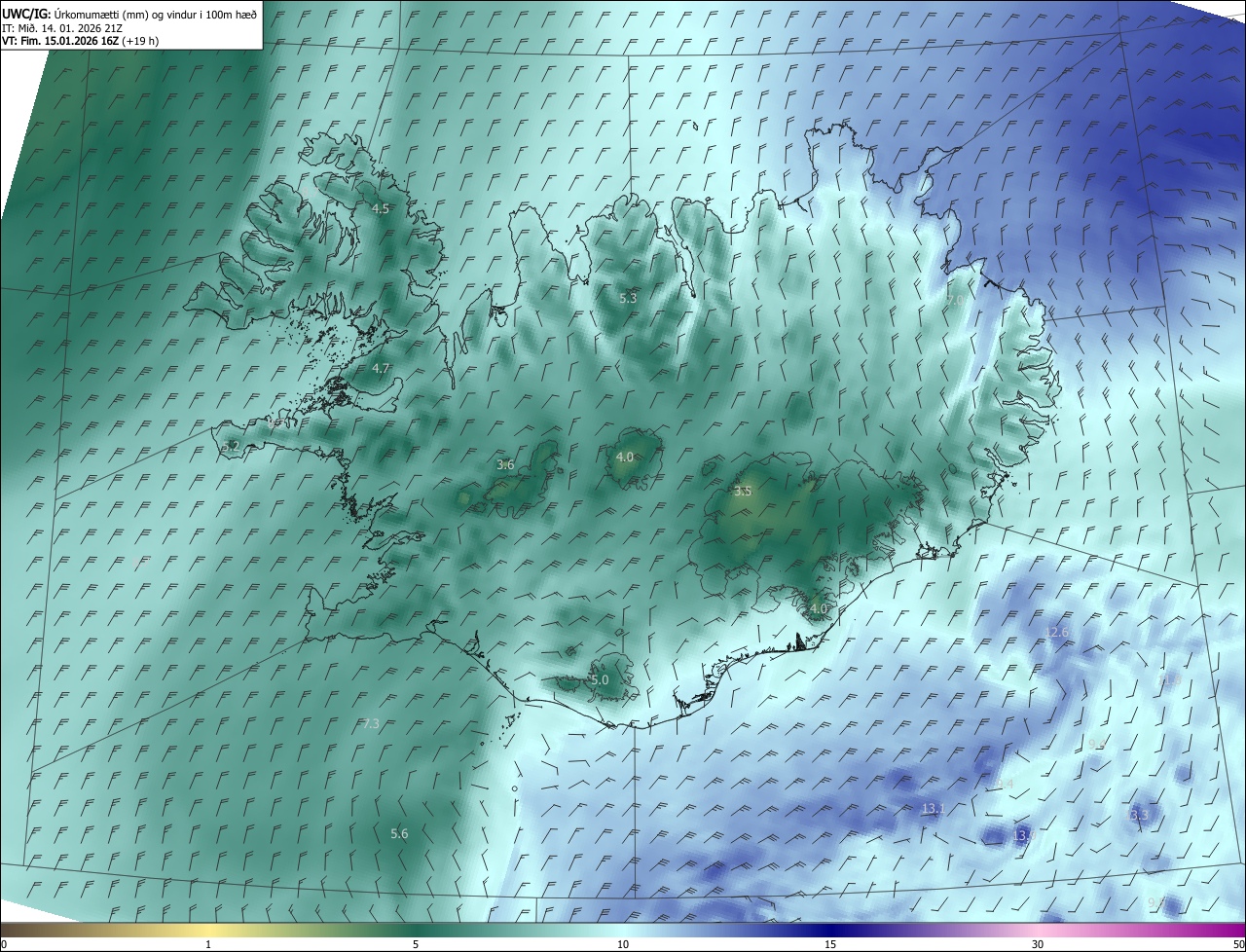Click the 5.0 value near the south coast
The height and width of the screenshot is (952, 1246).
point(600,680)
